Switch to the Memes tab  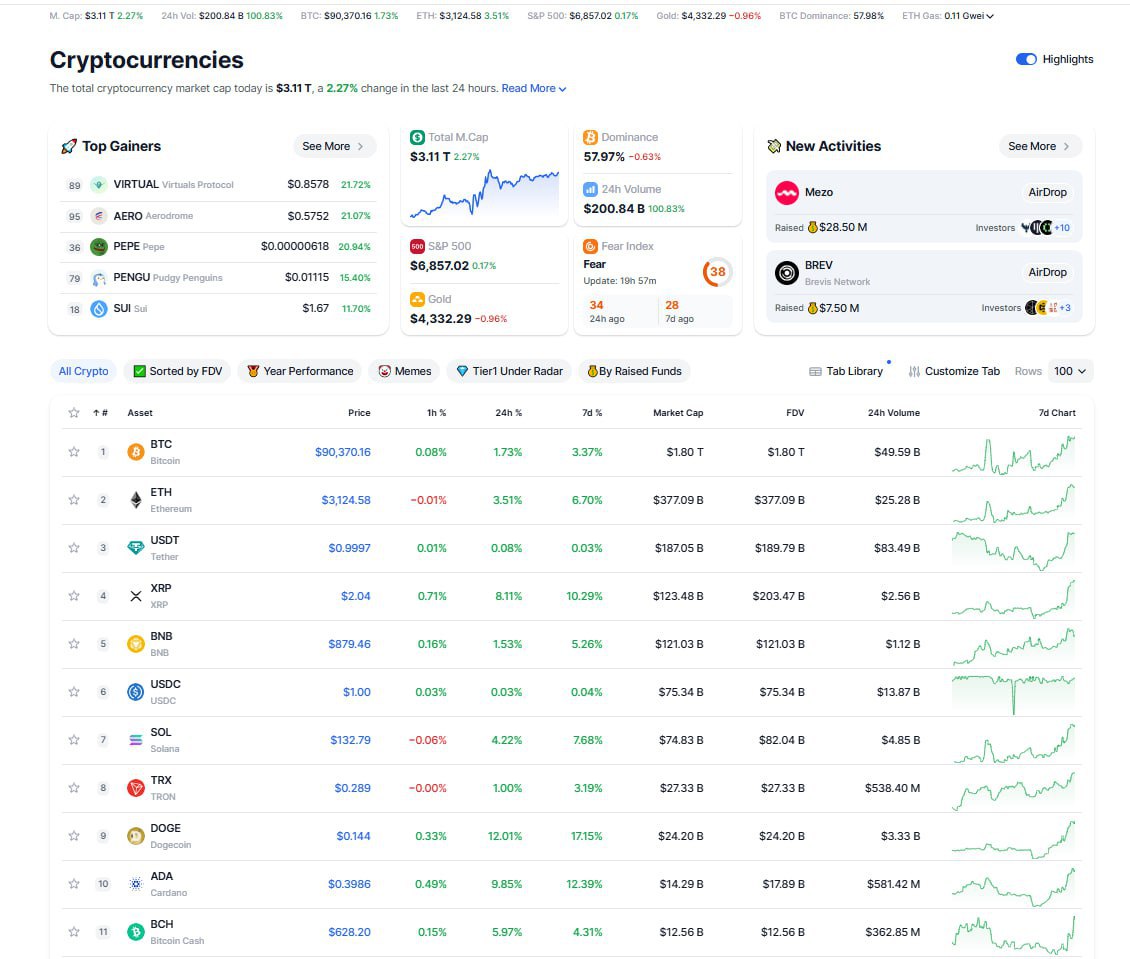coord(405,371)
